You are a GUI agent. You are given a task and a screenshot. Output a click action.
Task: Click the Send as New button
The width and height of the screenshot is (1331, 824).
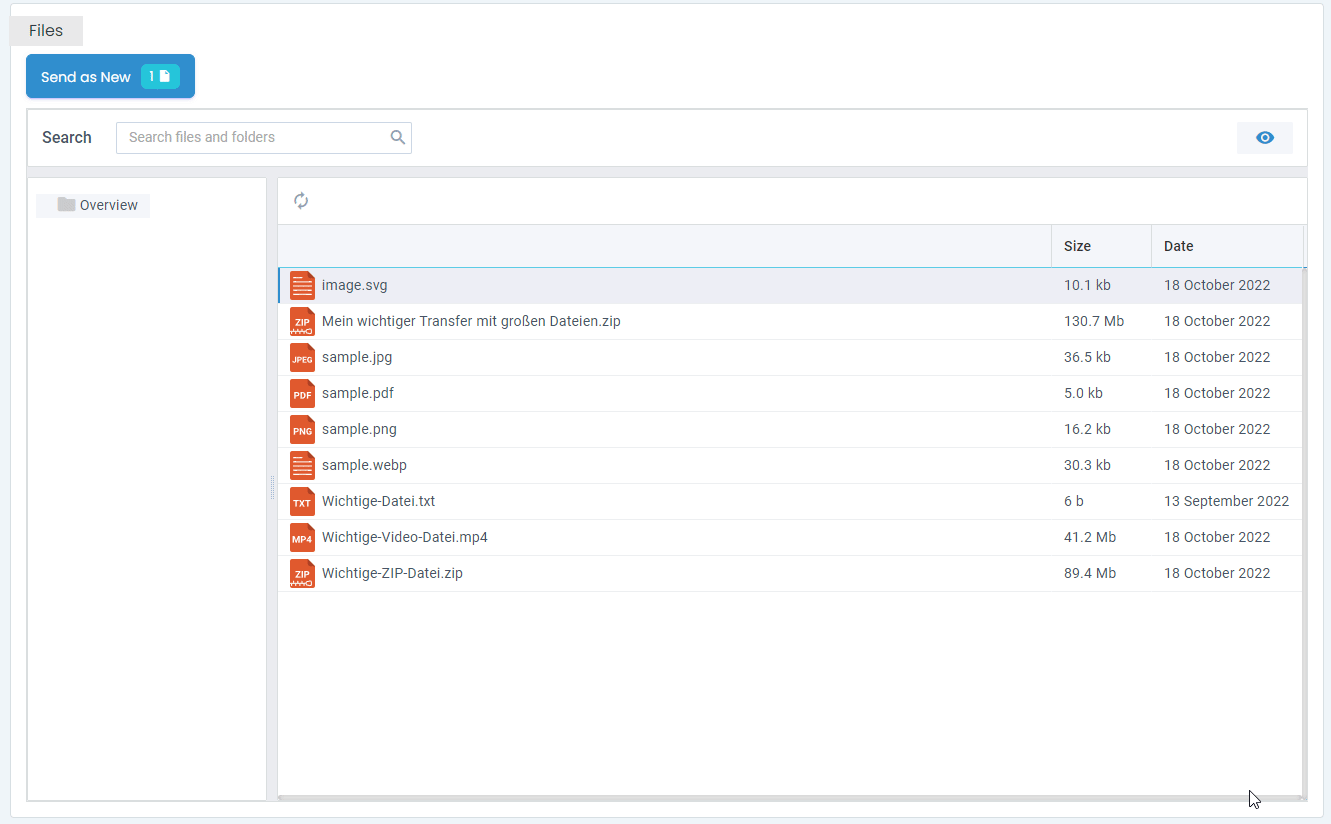point(86,77)
